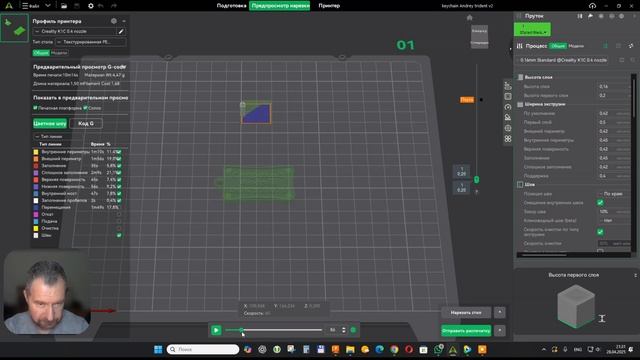Click the horizontal move progress slider

[x=273, y=330]
